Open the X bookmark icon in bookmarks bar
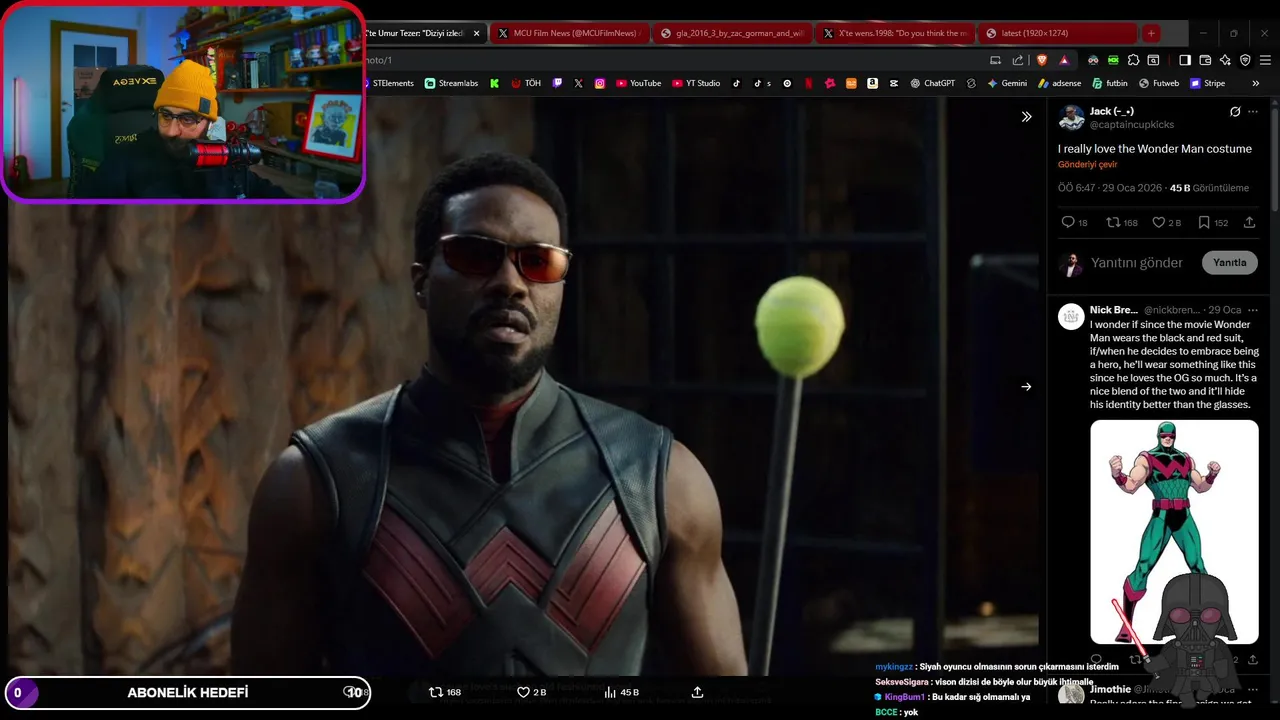Viewport: 1280px width, 720px height. (578, 83)
